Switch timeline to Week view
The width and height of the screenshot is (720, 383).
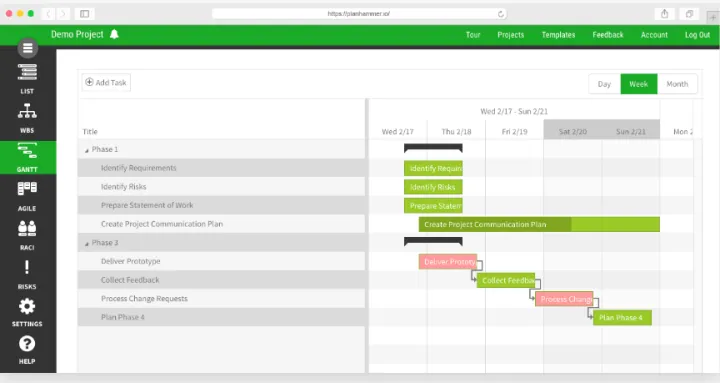pyautogui.click(x=639, y=84)
